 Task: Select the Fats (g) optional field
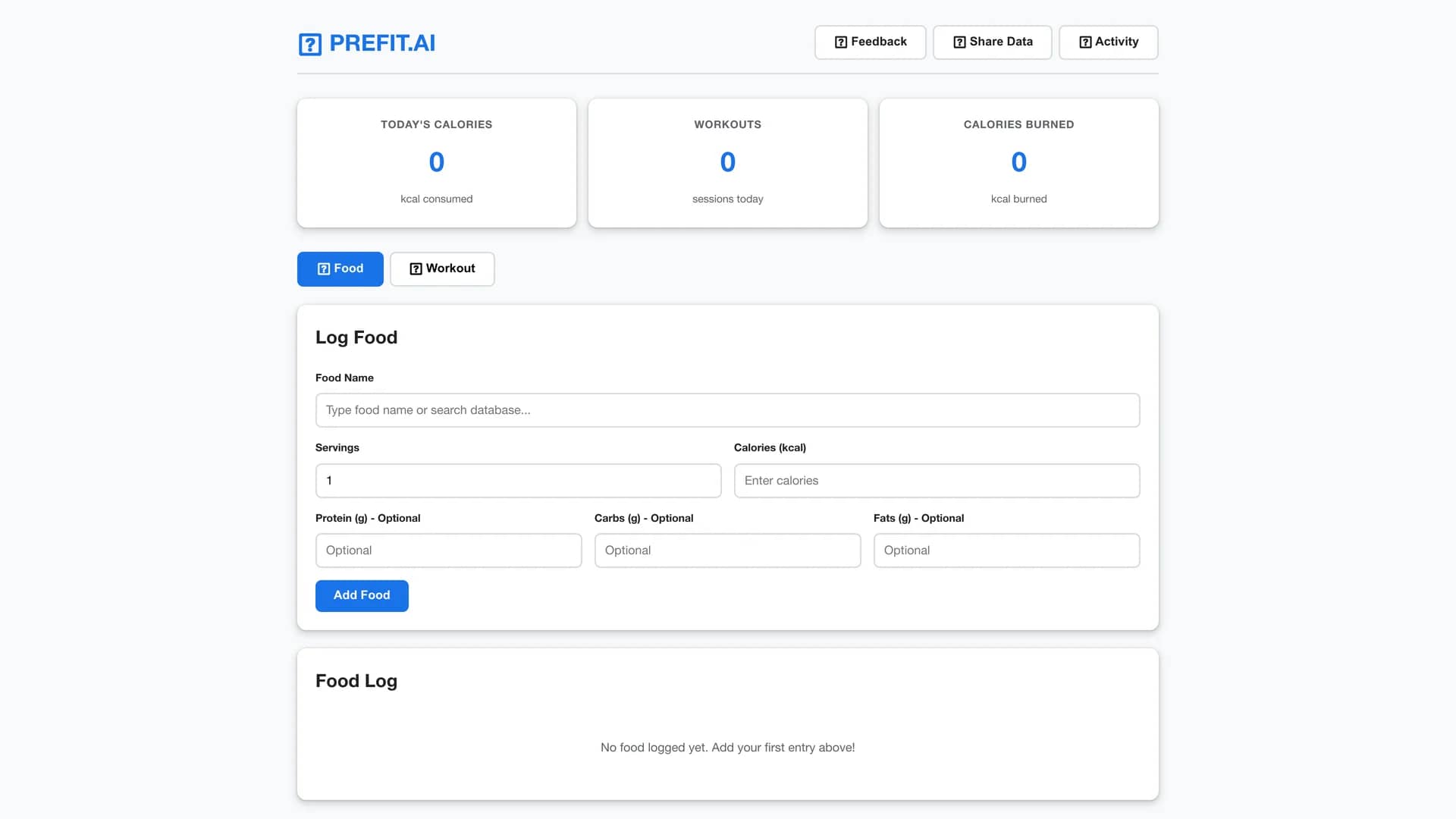[1006, 551]
